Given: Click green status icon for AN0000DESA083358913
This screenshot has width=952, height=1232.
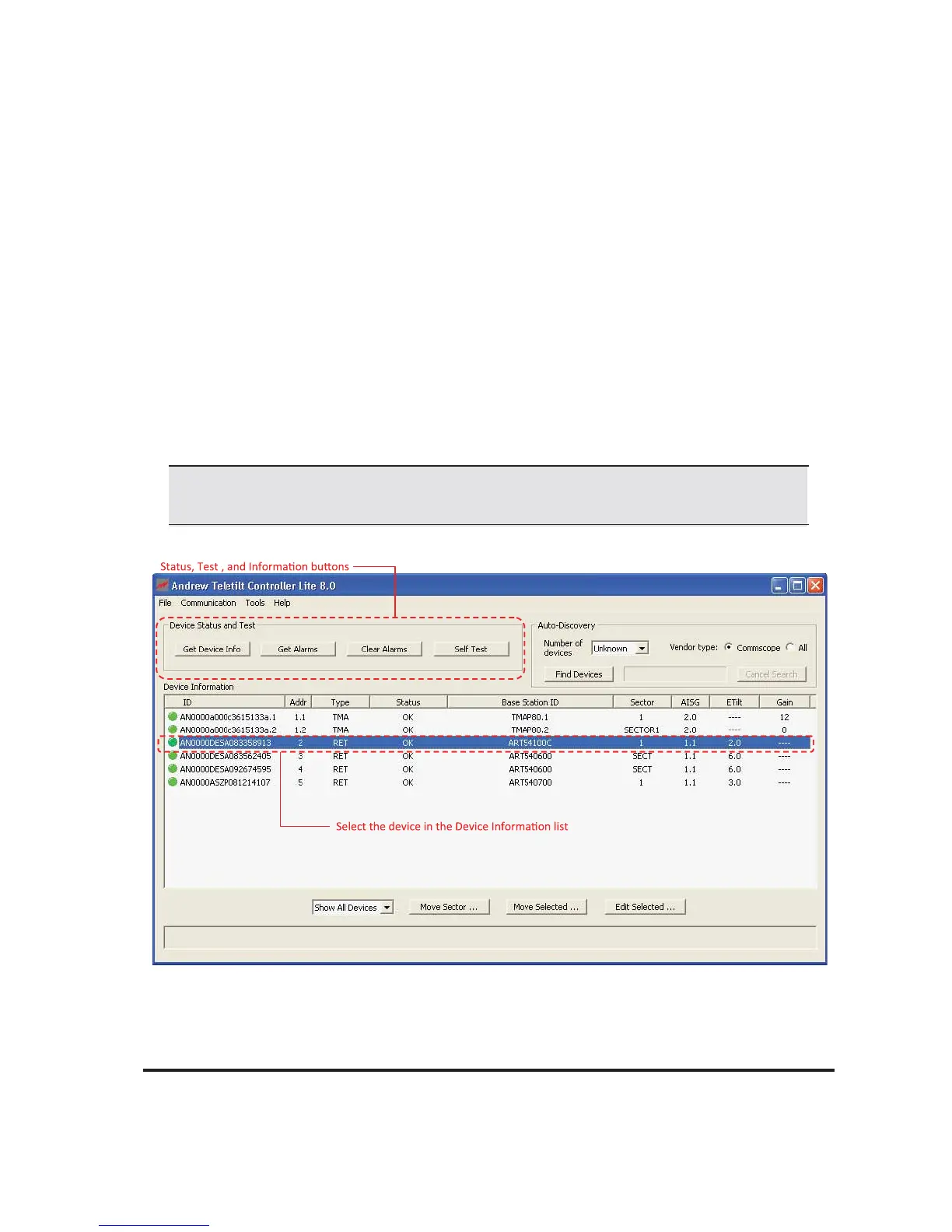Looking at the screenshot, I should click(x=173, y=743).
